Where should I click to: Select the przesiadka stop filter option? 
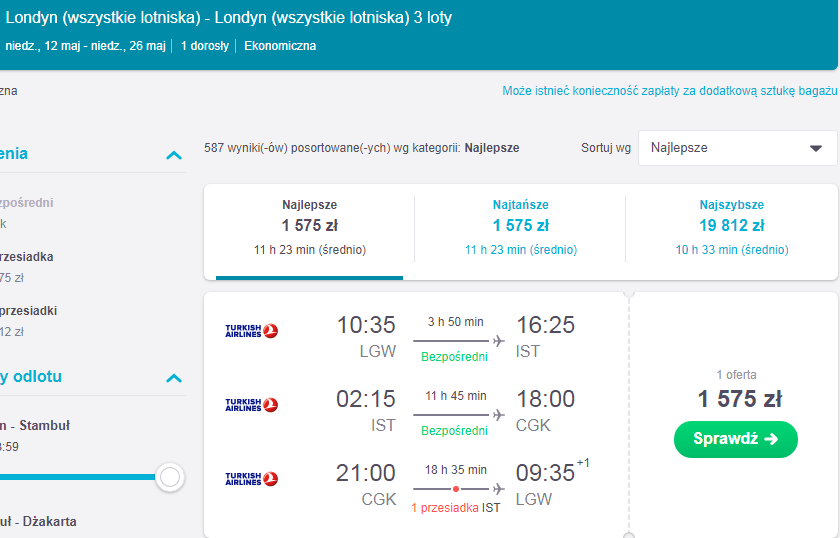pos(27,257)
